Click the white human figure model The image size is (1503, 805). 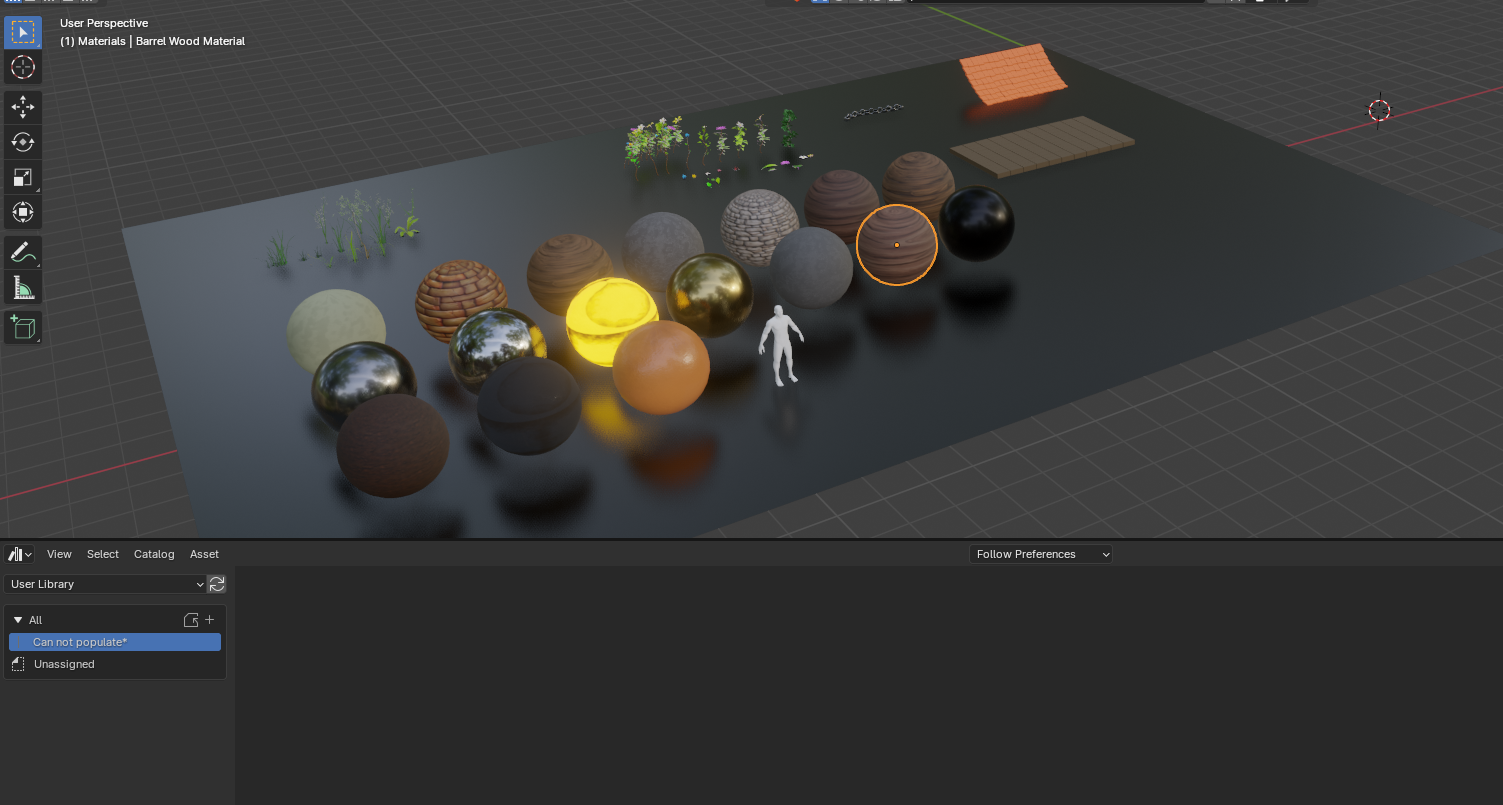pyautogui.click(x=780, y=345)
